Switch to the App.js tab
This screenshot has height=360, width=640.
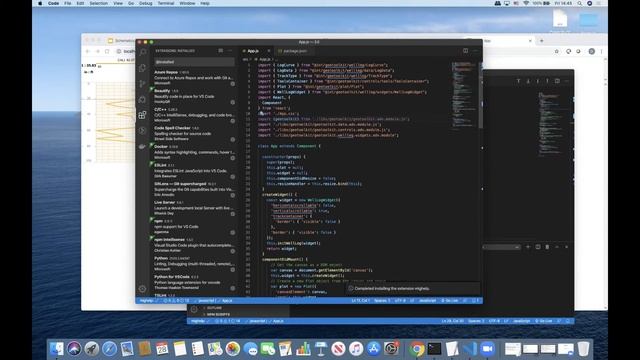[256, 51]
